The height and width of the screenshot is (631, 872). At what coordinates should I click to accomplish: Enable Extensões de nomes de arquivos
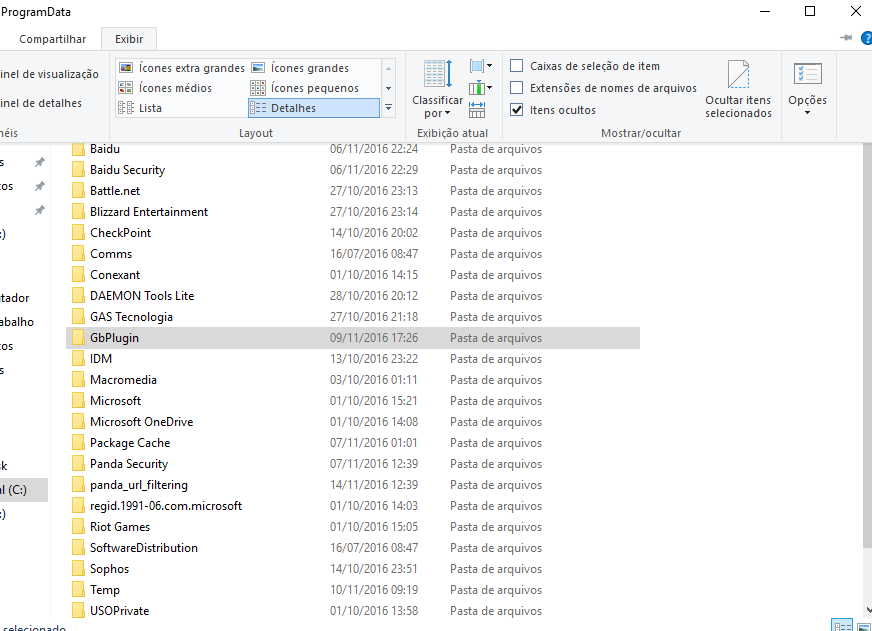517,88
